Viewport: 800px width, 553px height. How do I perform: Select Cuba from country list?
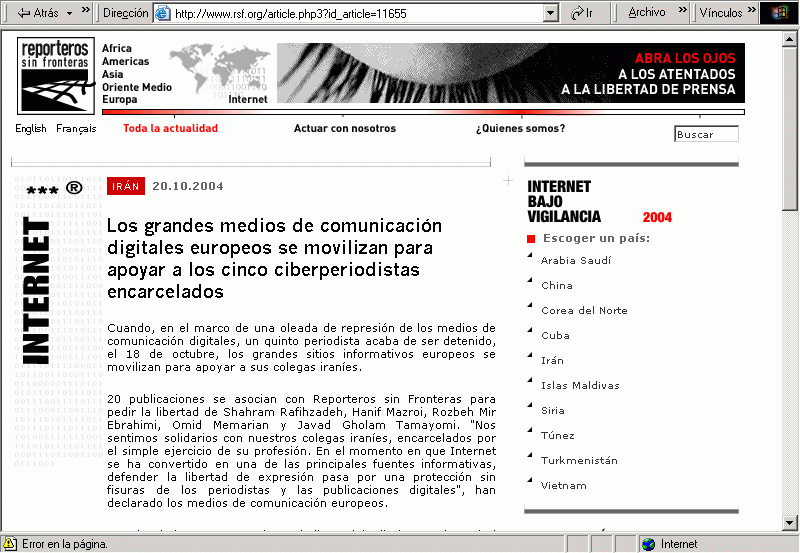click(555, 336)
